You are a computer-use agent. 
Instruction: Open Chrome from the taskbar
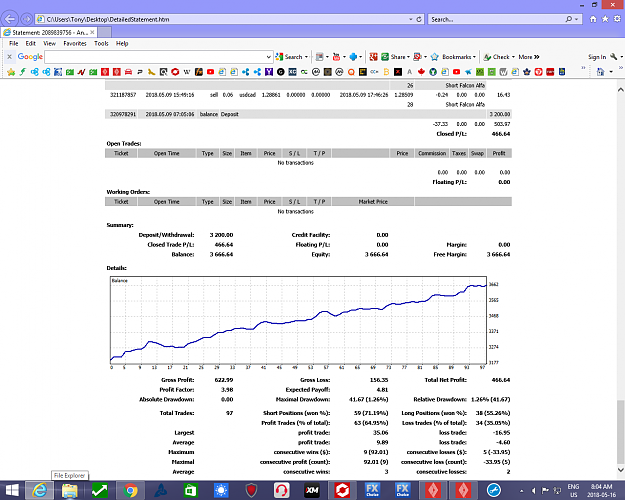coord(130,490)
